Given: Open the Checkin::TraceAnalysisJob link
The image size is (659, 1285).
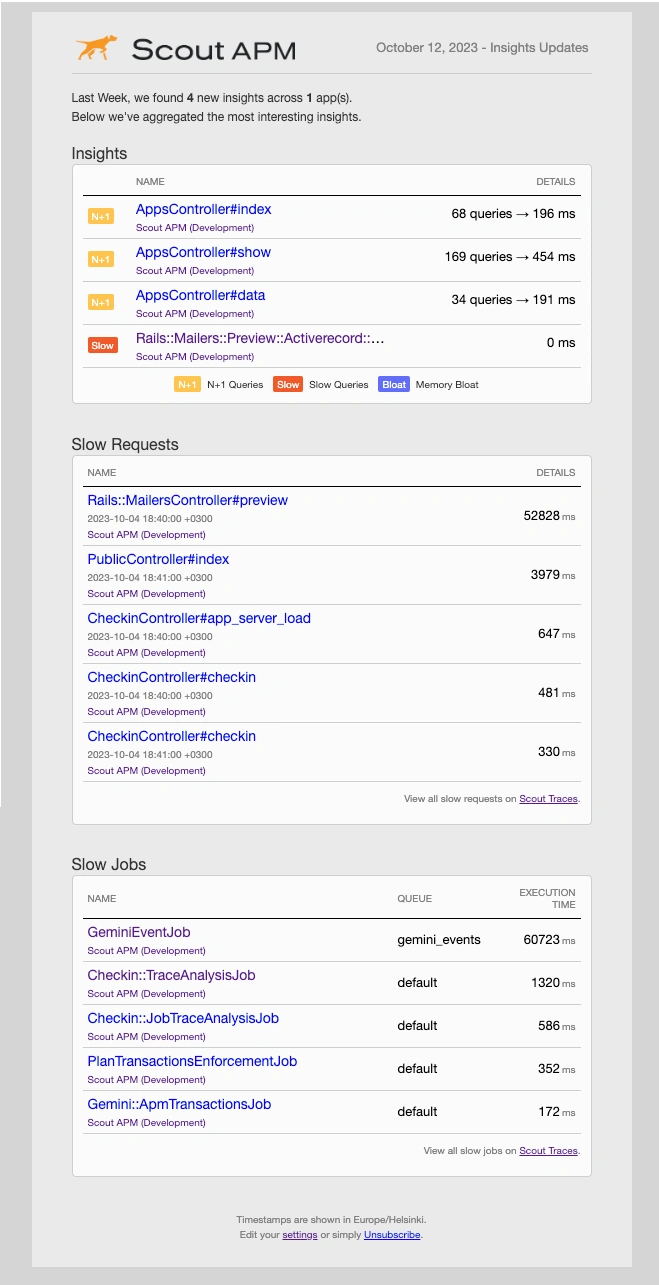Looking at the screenshot, I should pos(172,975).
